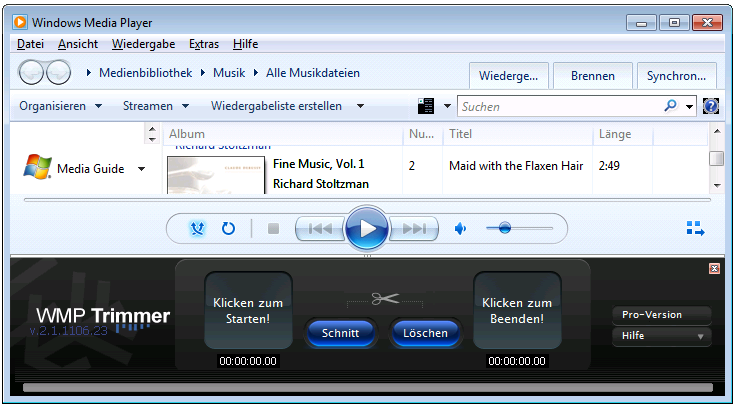Click the Musik breadcrumb
This screenshot has height=408, width=734.
click(229, 73)
